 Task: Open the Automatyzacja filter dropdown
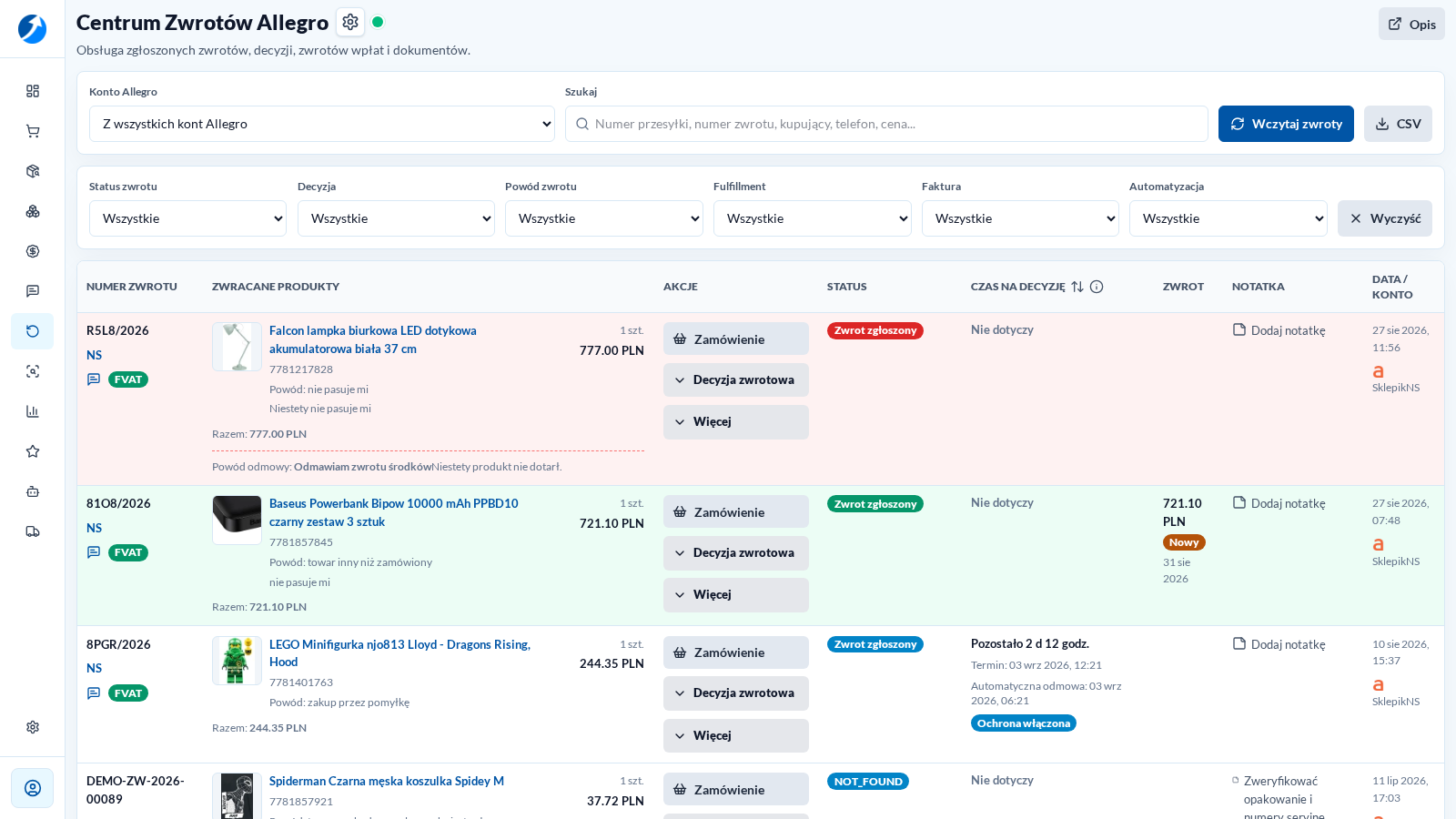(1228, 218)
